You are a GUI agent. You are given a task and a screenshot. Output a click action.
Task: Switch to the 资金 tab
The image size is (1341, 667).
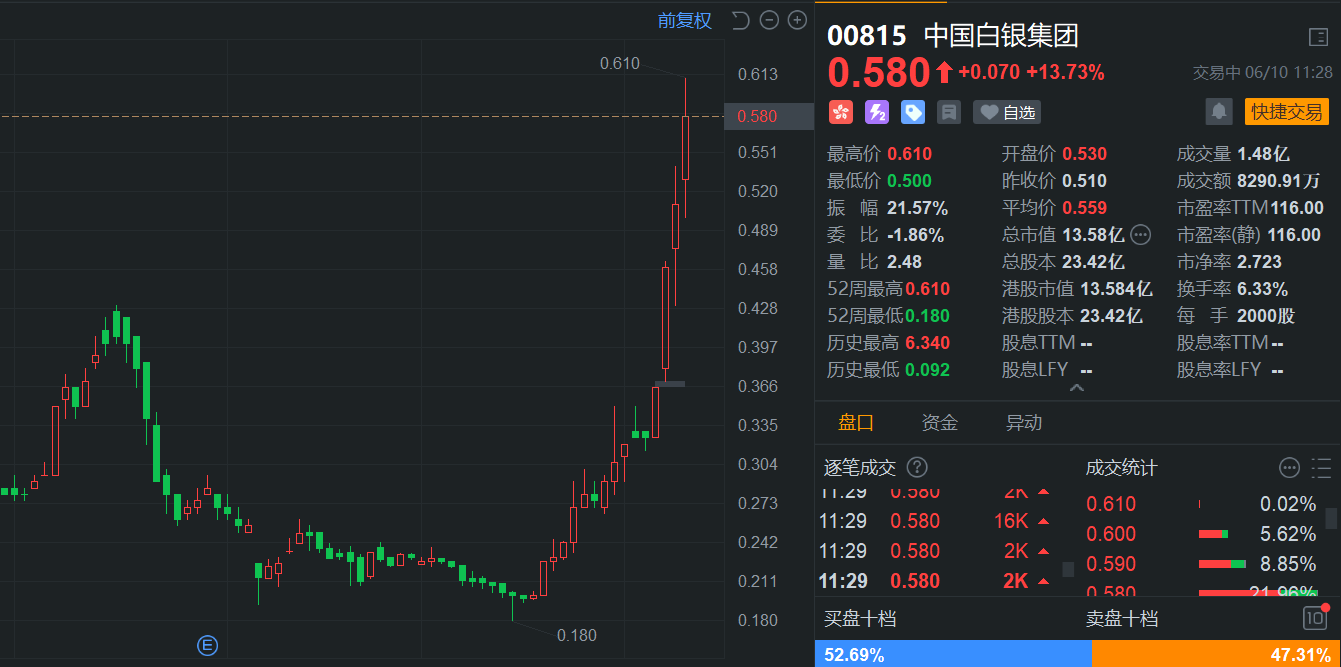coord(939,422)
